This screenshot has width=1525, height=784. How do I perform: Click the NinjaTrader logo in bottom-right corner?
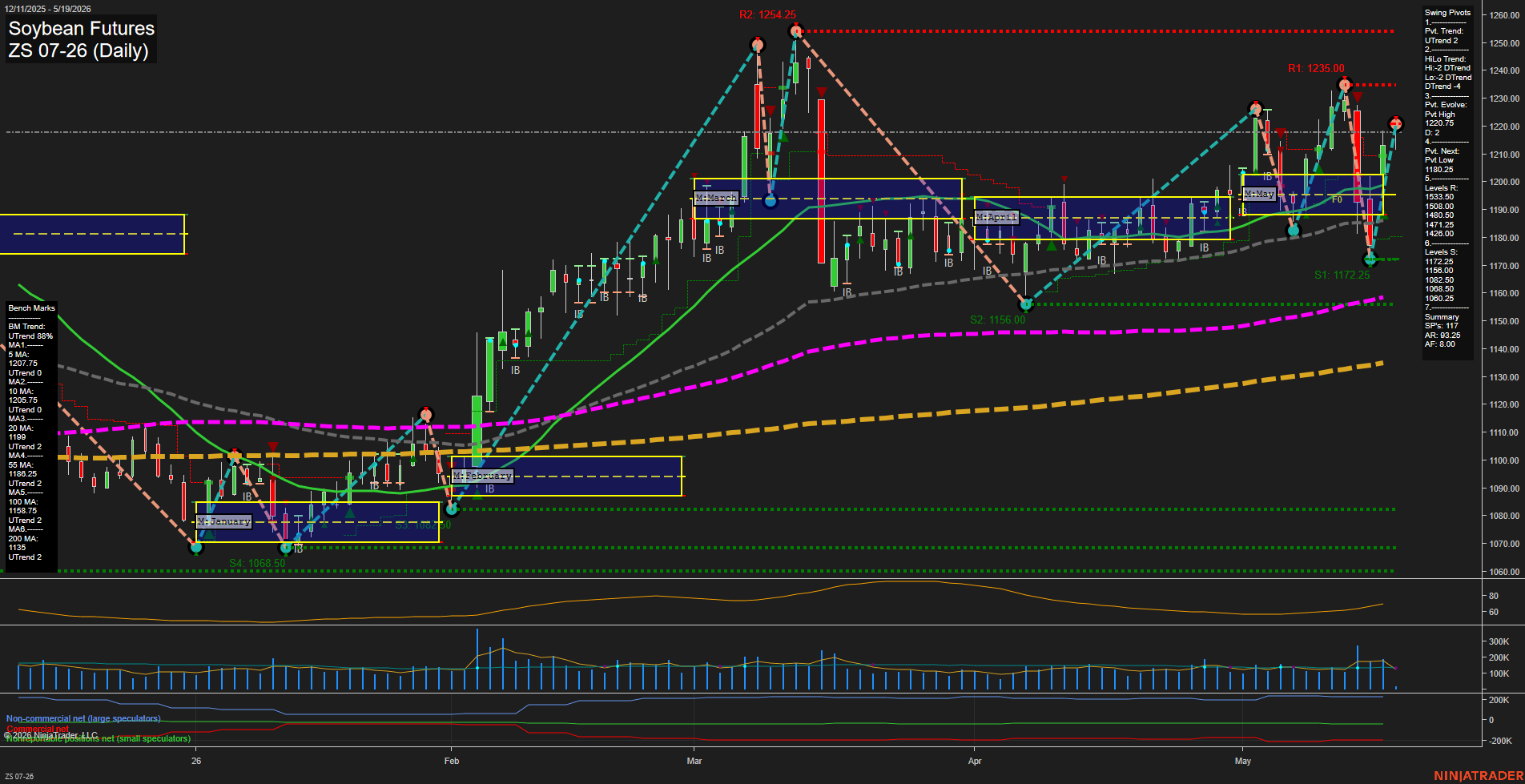point(1477,776)
